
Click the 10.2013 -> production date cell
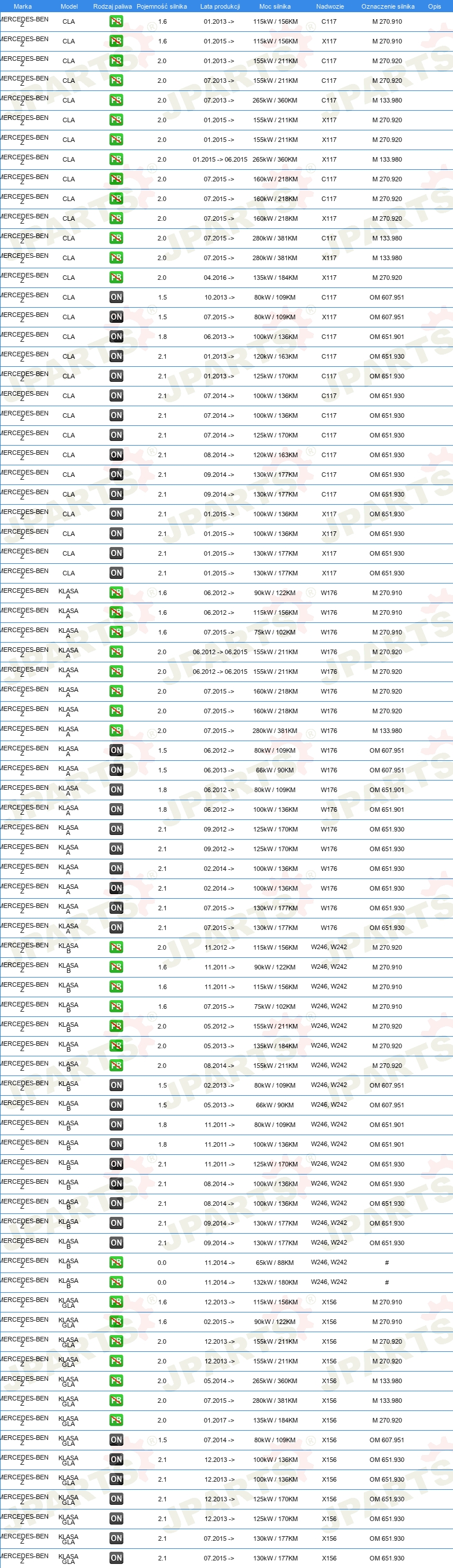[x=219, y=298]
